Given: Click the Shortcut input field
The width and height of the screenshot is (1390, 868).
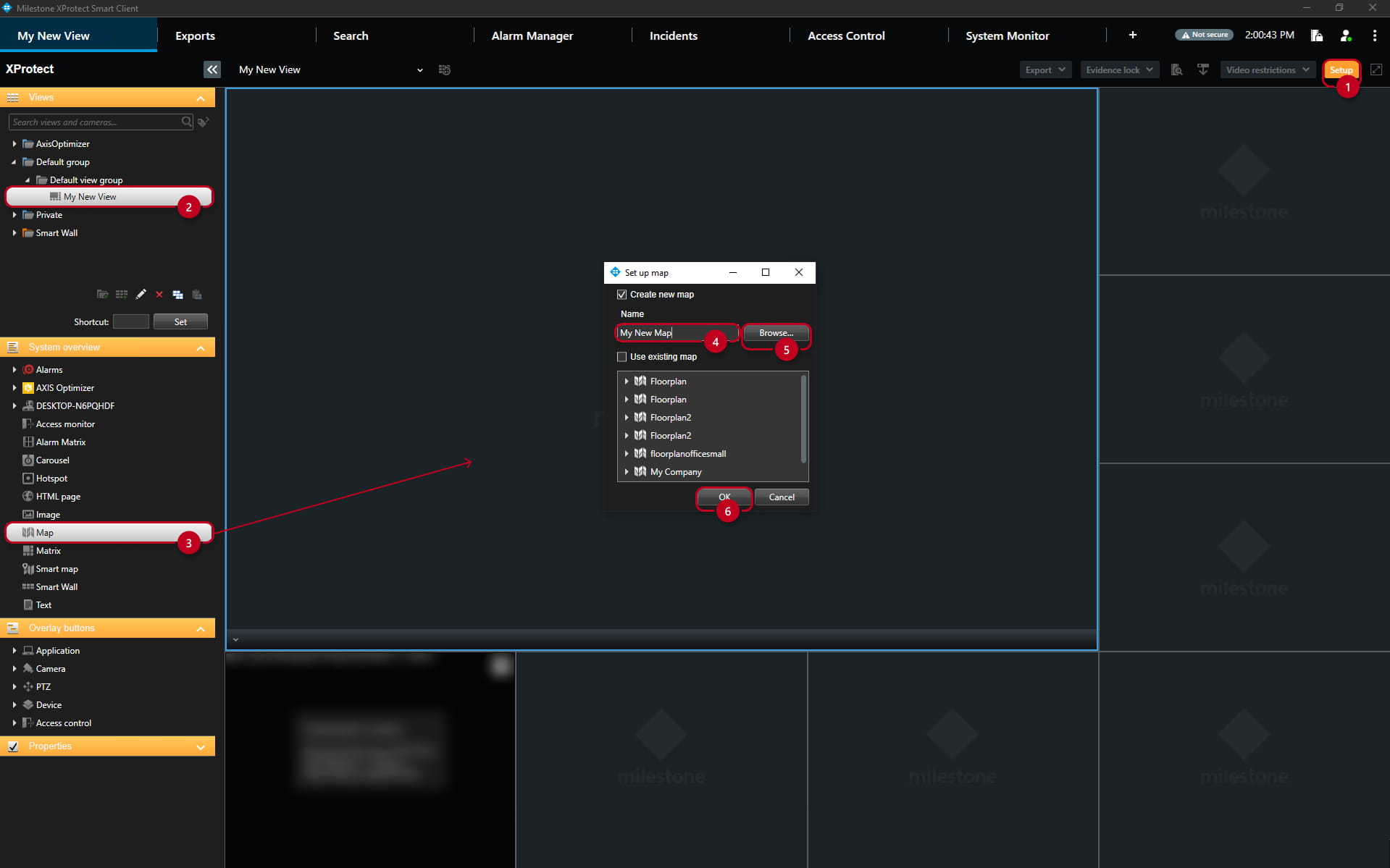Looking at the screenshot, I should click(131, 321).
